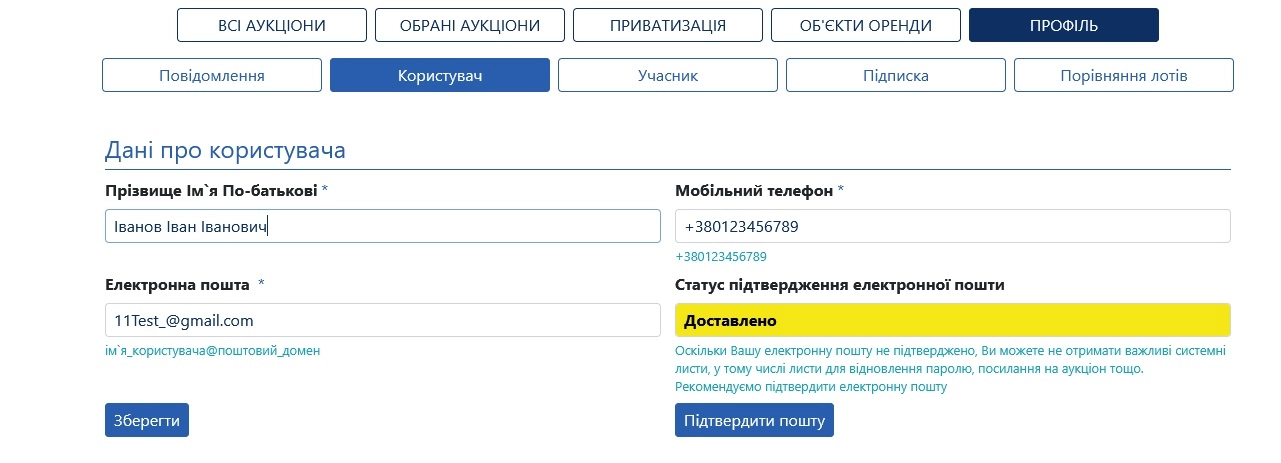Select ОБ'ЄКТИ ОРЕНДИ in top navigation

point(866,25)
